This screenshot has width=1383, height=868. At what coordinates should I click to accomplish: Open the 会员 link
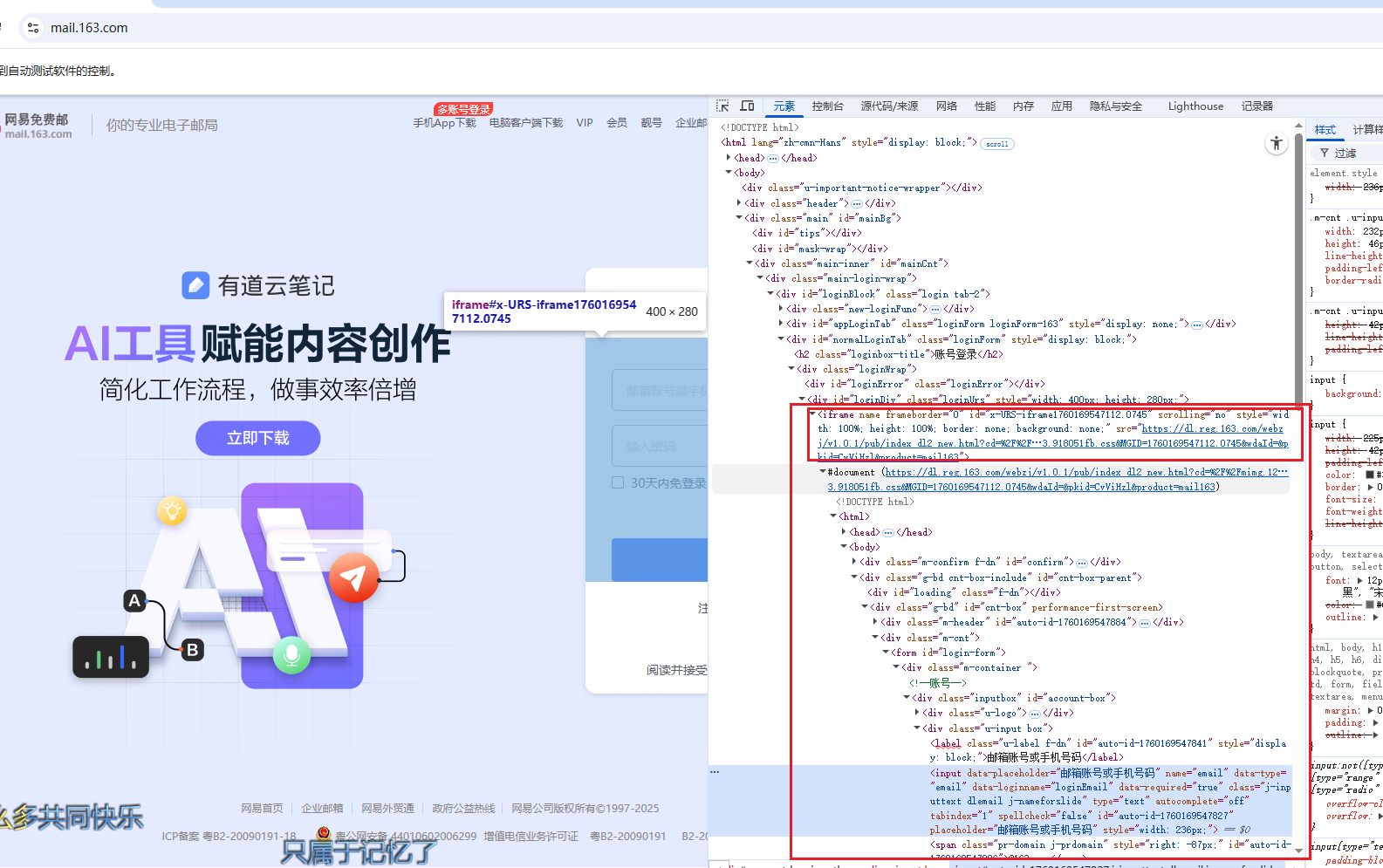point(617,123)
